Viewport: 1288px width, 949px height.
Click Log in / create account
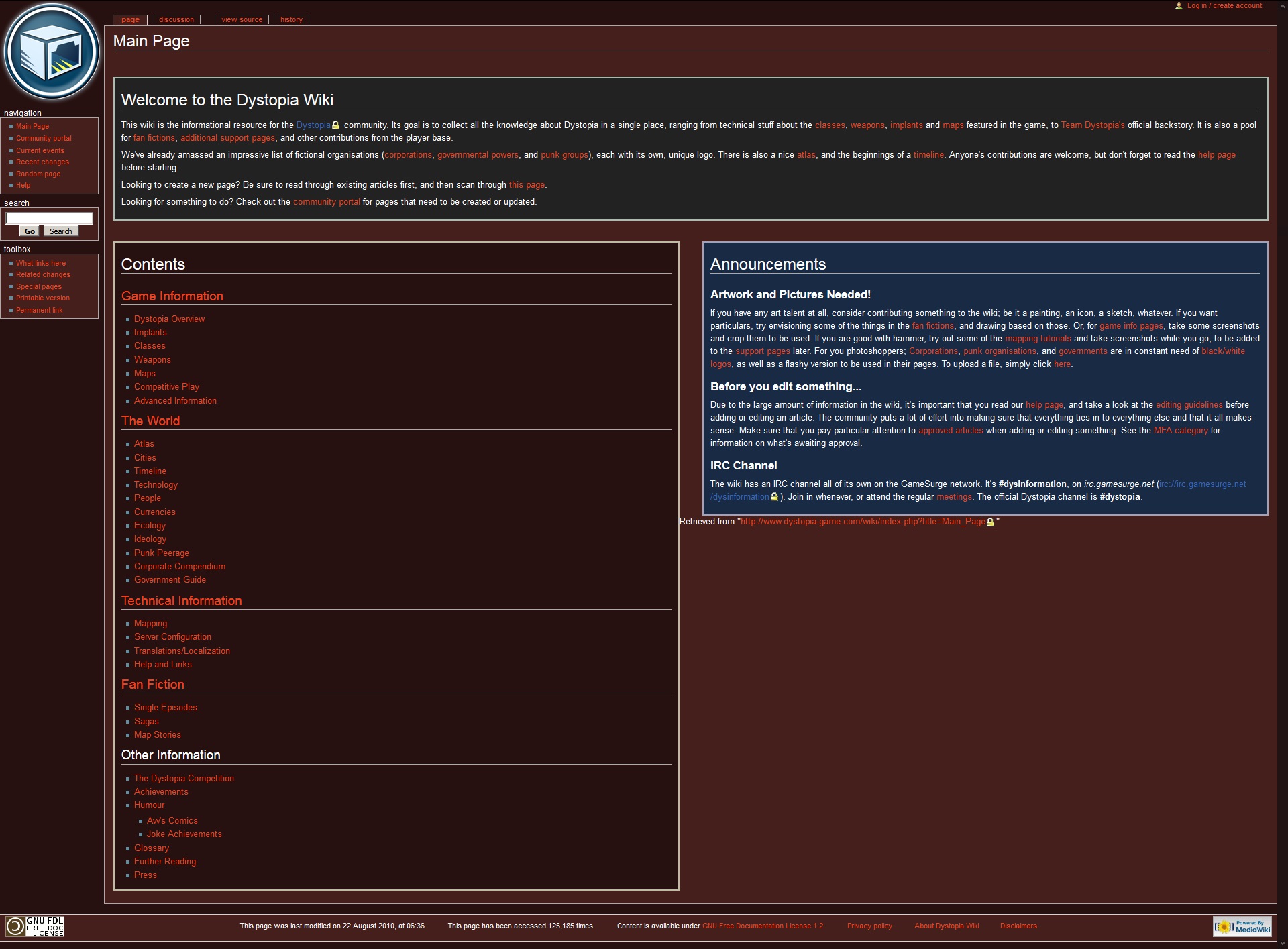[x=1224, y=5]
